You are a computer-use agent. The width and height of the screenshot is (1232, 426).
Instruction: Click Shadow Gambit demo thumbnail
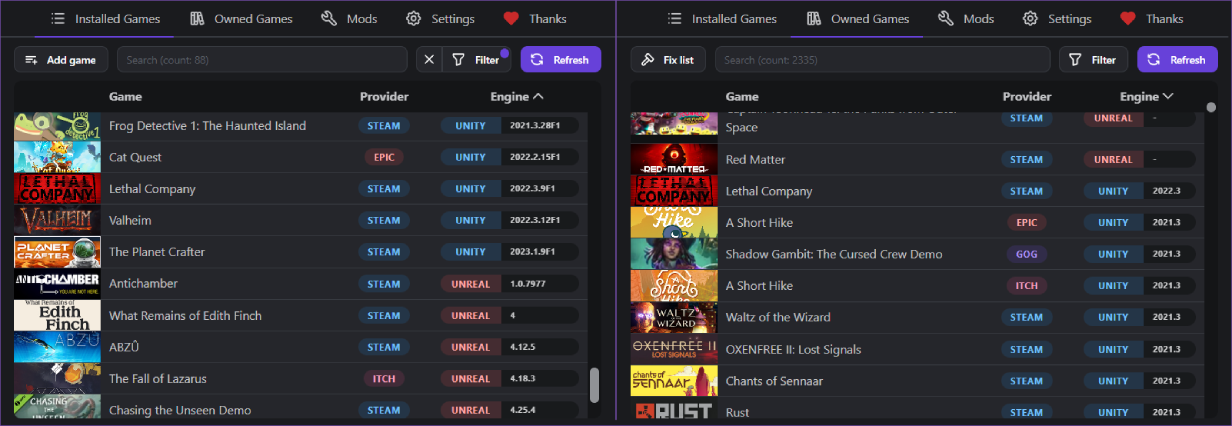pos(674,254)
